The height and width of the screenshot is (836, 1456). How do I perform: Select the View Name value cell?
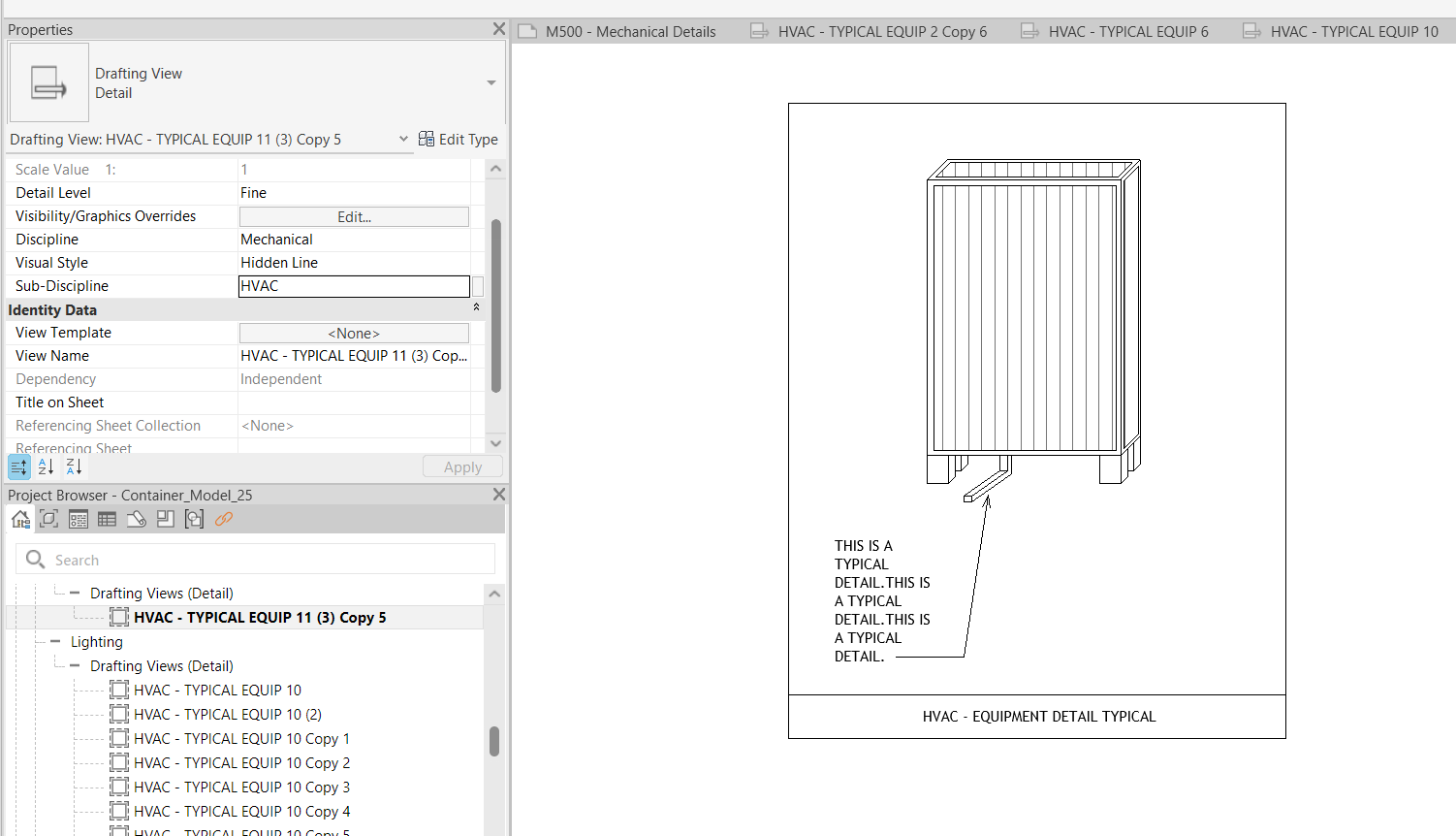pyautogui.click(x=354, y=356)
